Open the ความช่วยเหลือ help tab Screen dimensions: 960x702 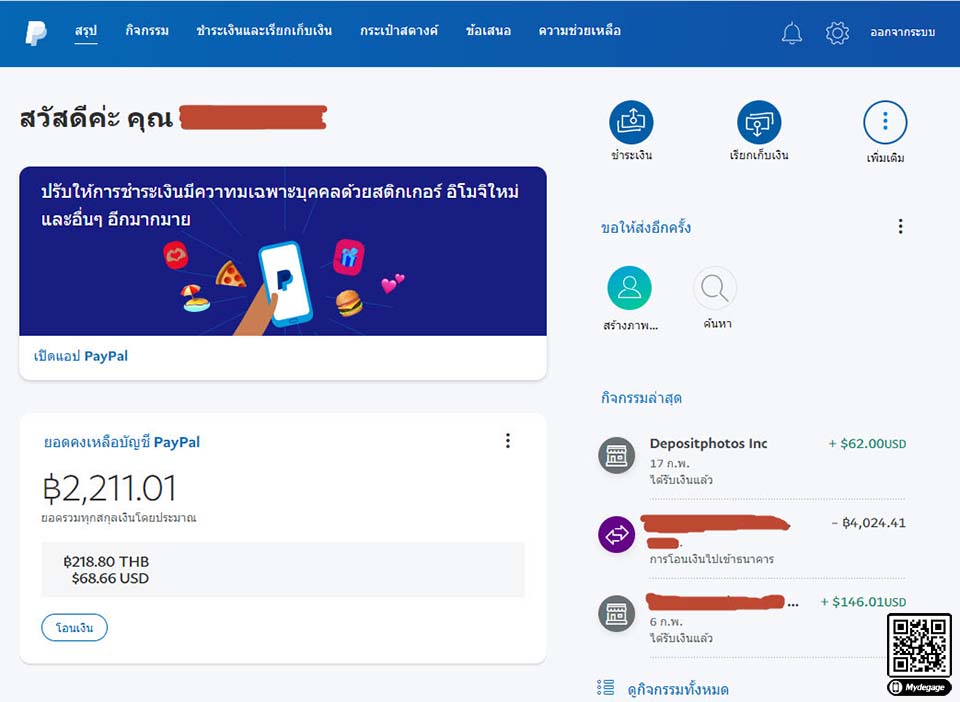tap(579, 31)
